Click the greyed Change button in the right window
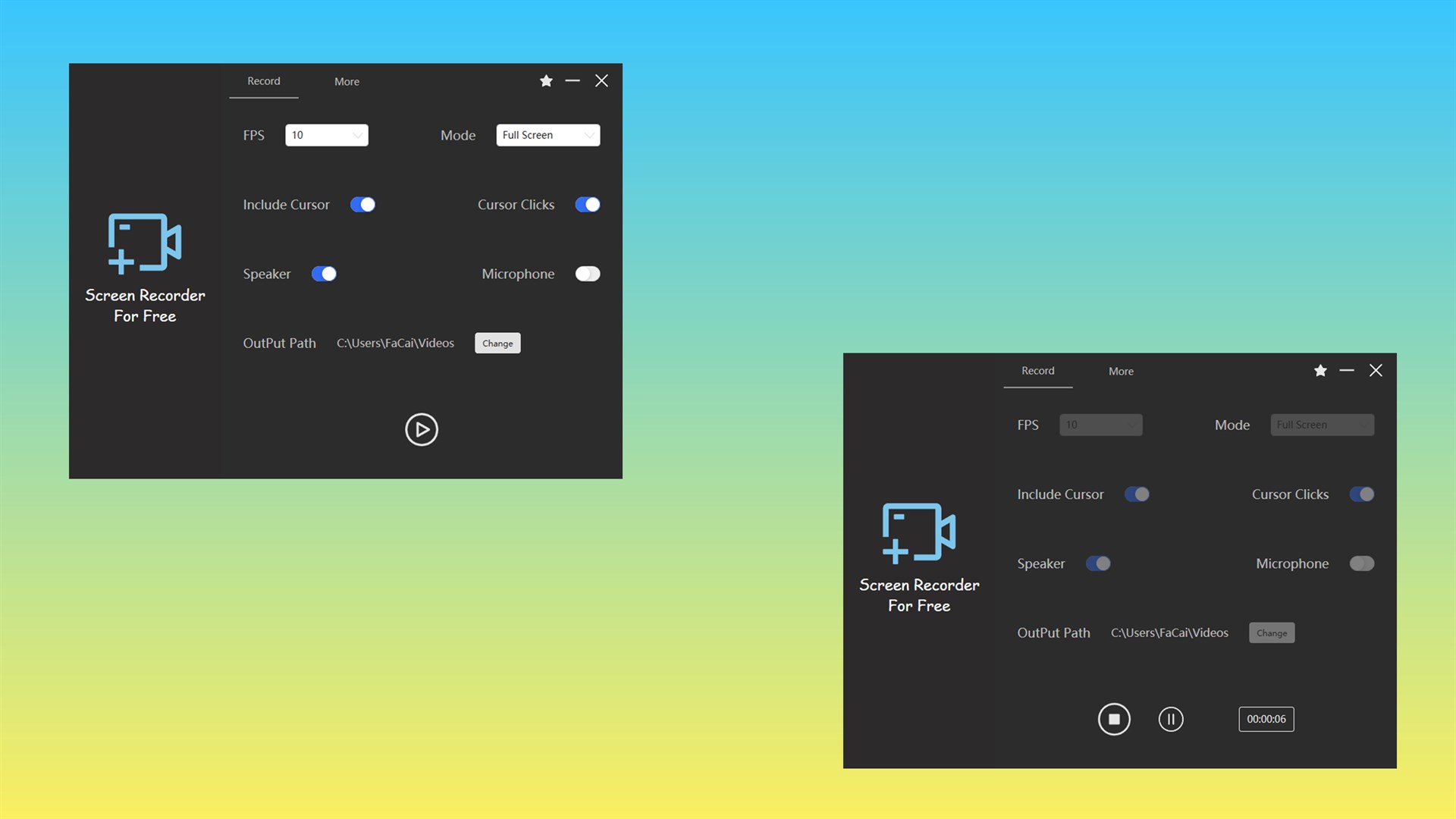The width and height of the screenshot is (1456, 819). [x=1272, y=633]
